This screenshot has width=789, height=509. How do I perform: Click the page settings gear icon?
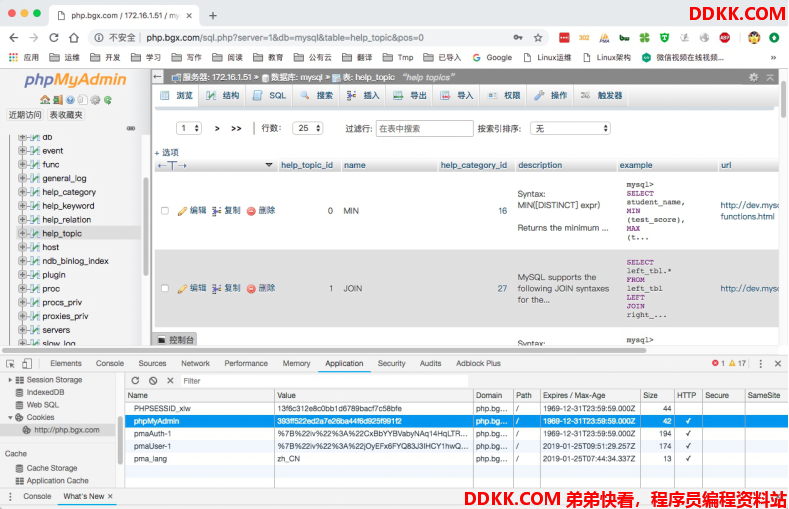753,77
